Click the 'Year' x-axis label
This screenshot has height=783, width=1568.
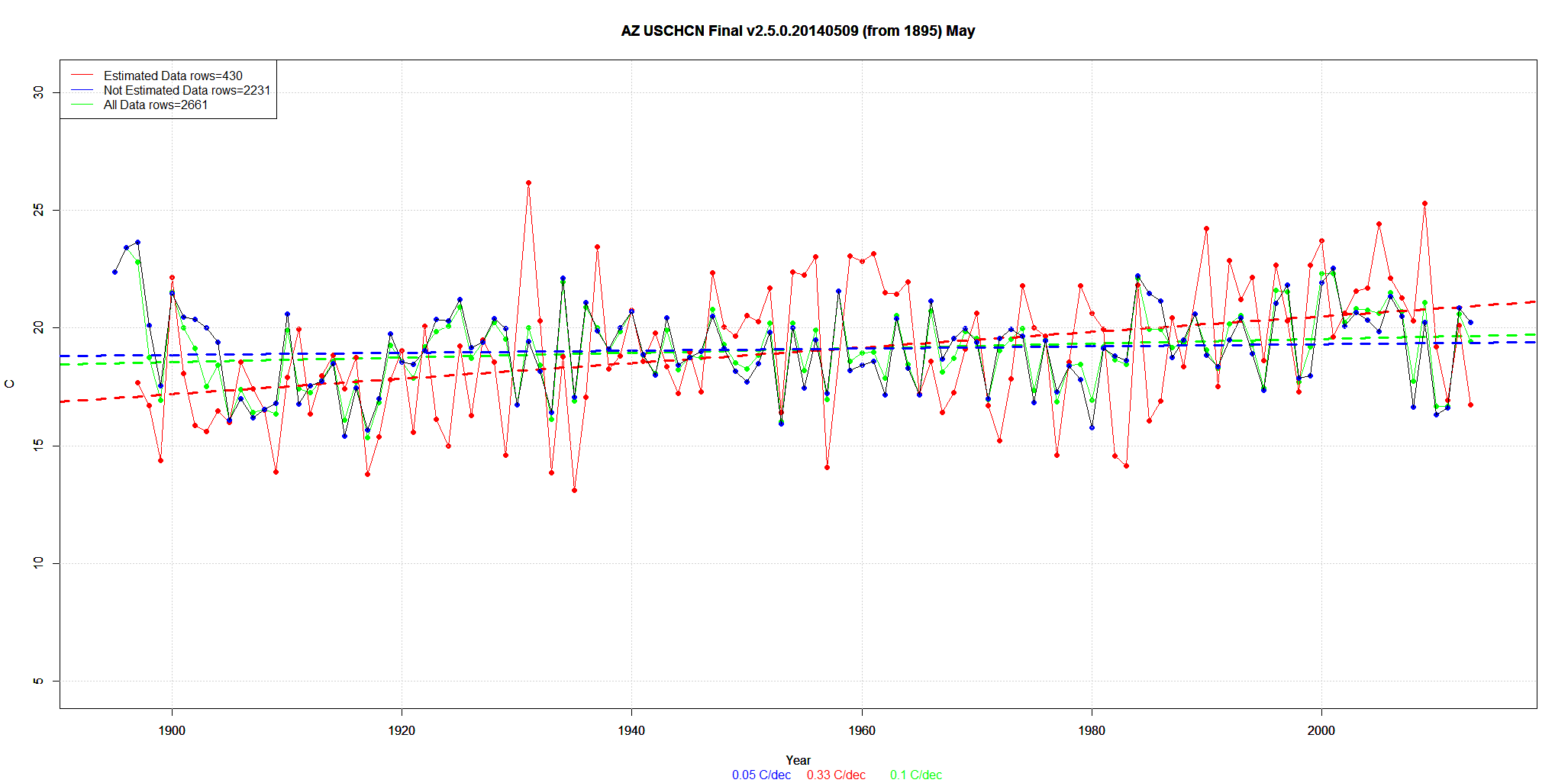(798, 760)
